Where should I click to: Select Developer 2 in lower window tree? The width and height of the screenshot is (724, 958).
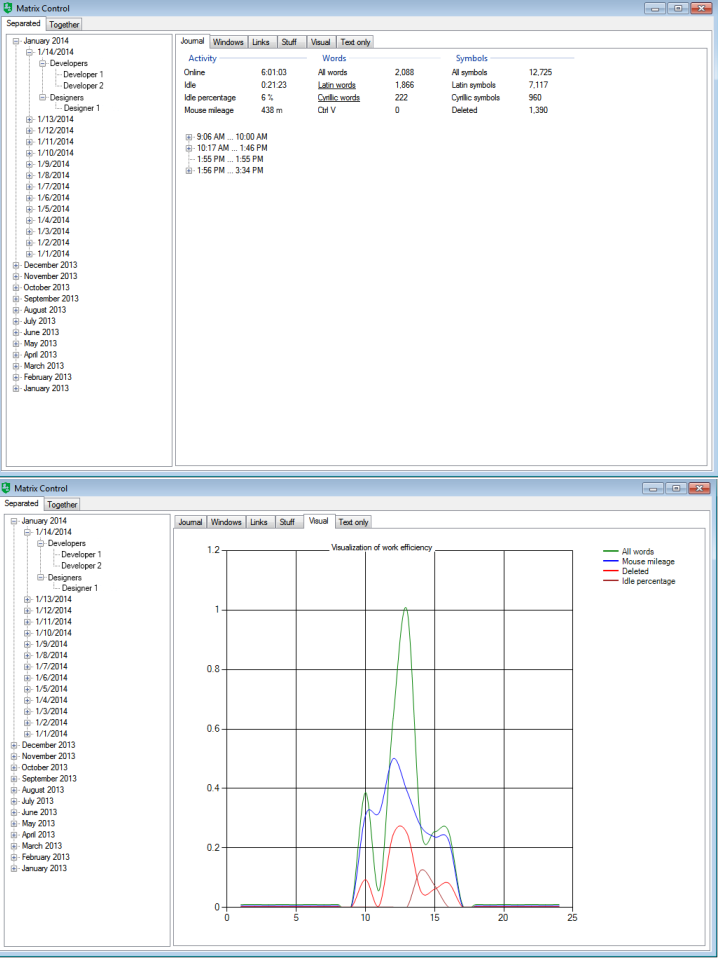(x=81, y=566)
